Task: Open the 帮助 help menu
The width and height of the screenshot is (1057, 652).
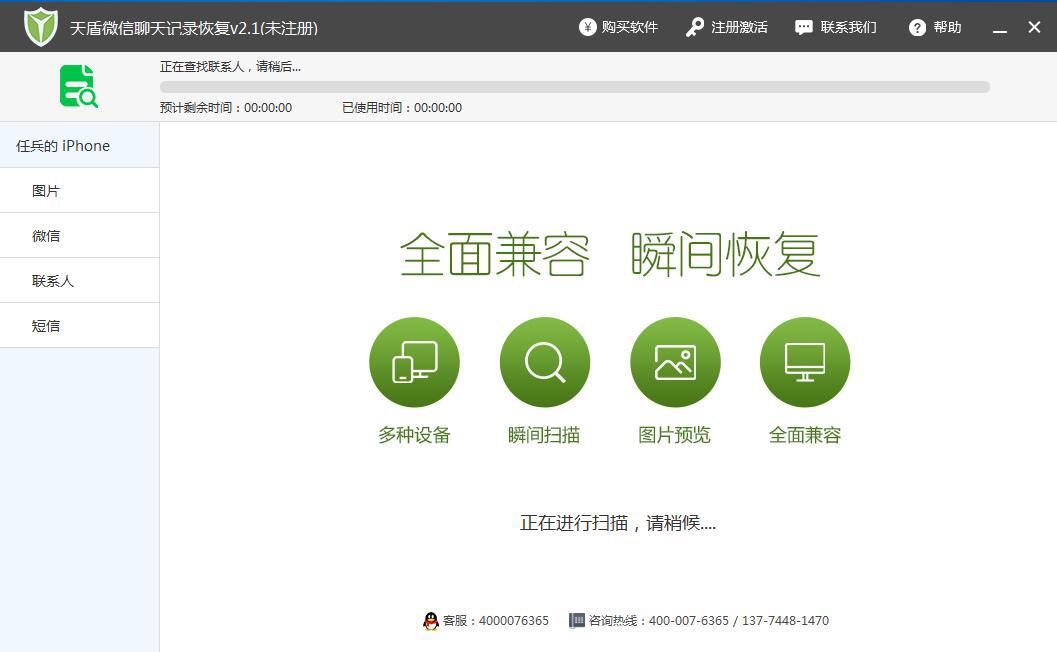Action: pos(933,27)
